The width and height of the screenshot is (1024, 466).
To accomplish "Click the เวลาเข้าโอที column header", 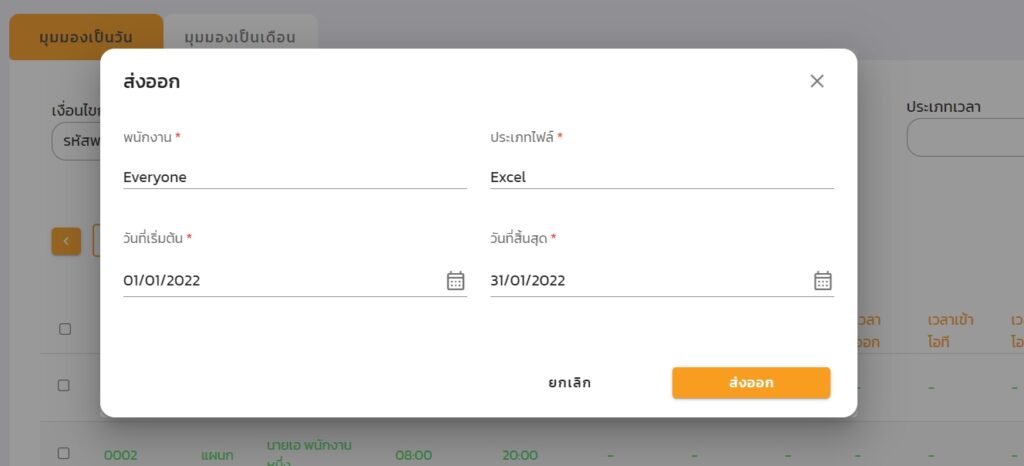I will (x=950, y=331).
